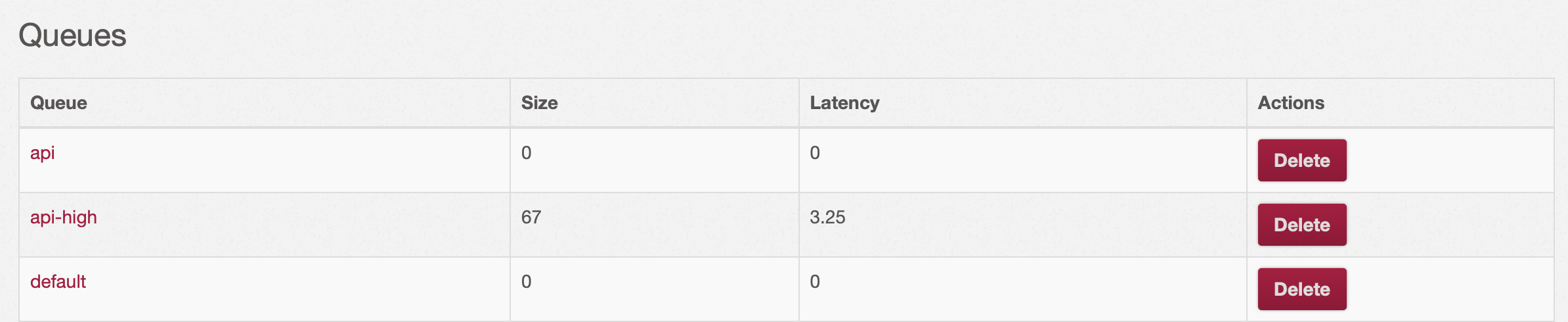
Task: Open the api queue link
Action: [42, 153]
